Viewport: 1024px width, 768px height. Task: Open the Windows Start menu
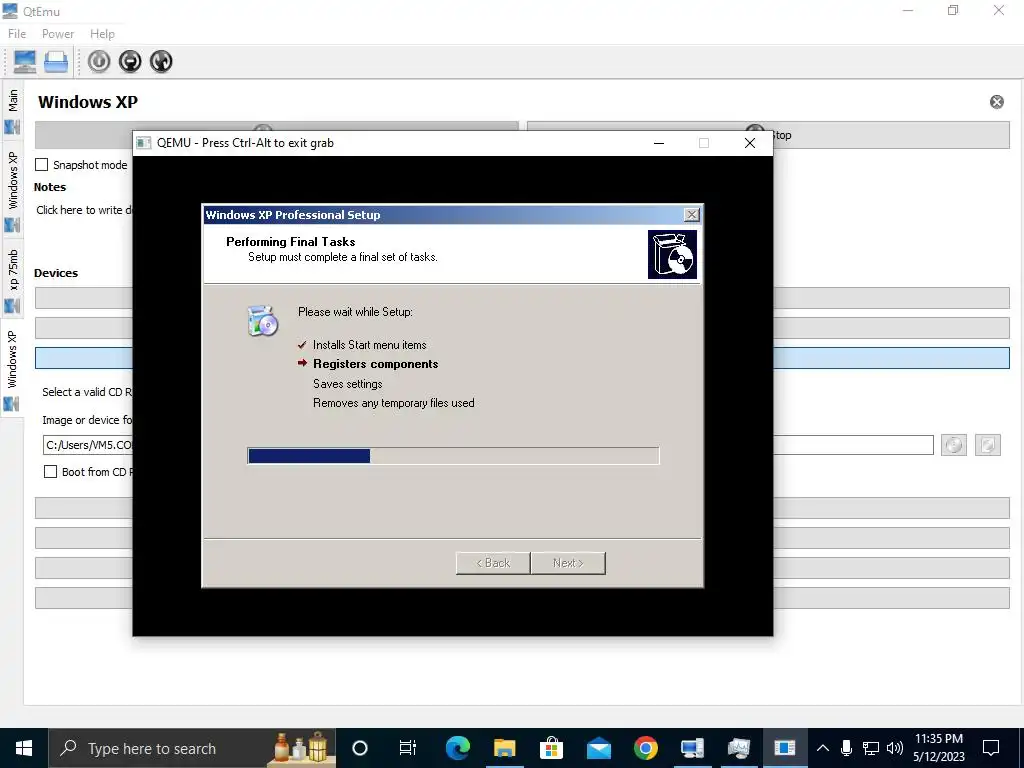[x=24, y=748]
